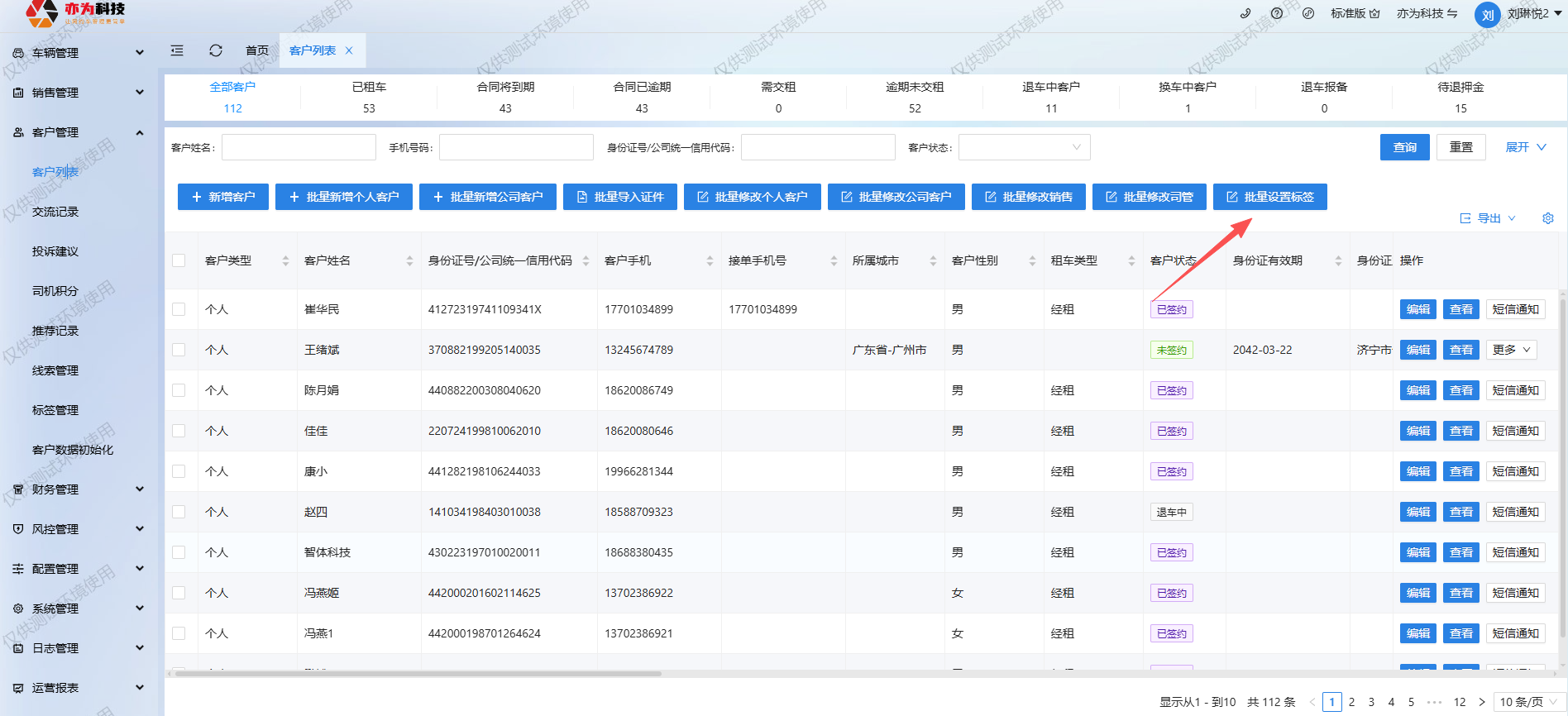Check the row for 赵四
1568x716 pixels.
[179, 512]
